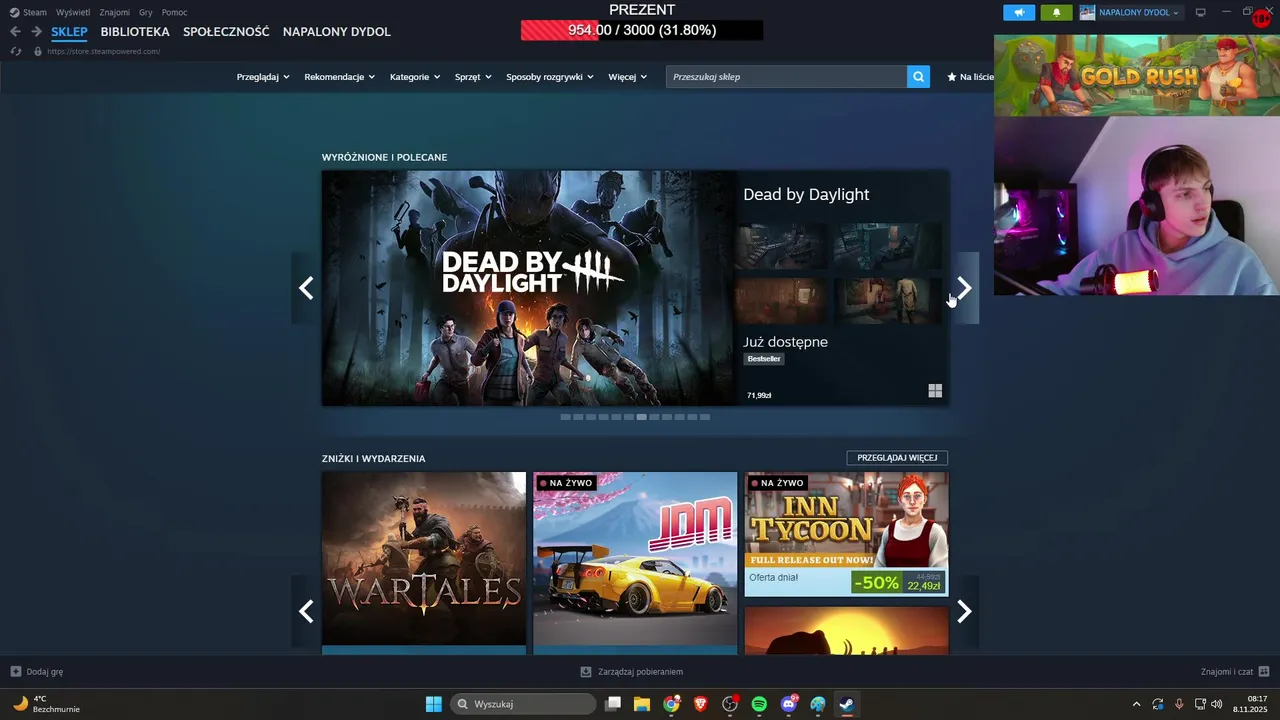
Task: Open File Explorer from the taskbar
Action: click(642, 704)
